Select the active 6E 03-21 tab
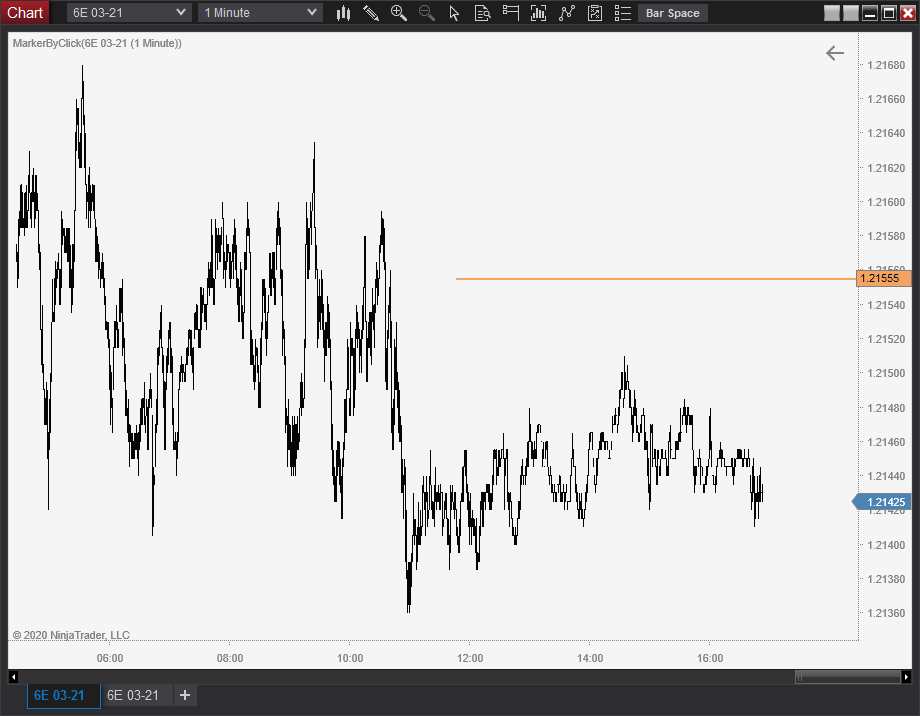 pyautogui.click(x=63, y=695)
